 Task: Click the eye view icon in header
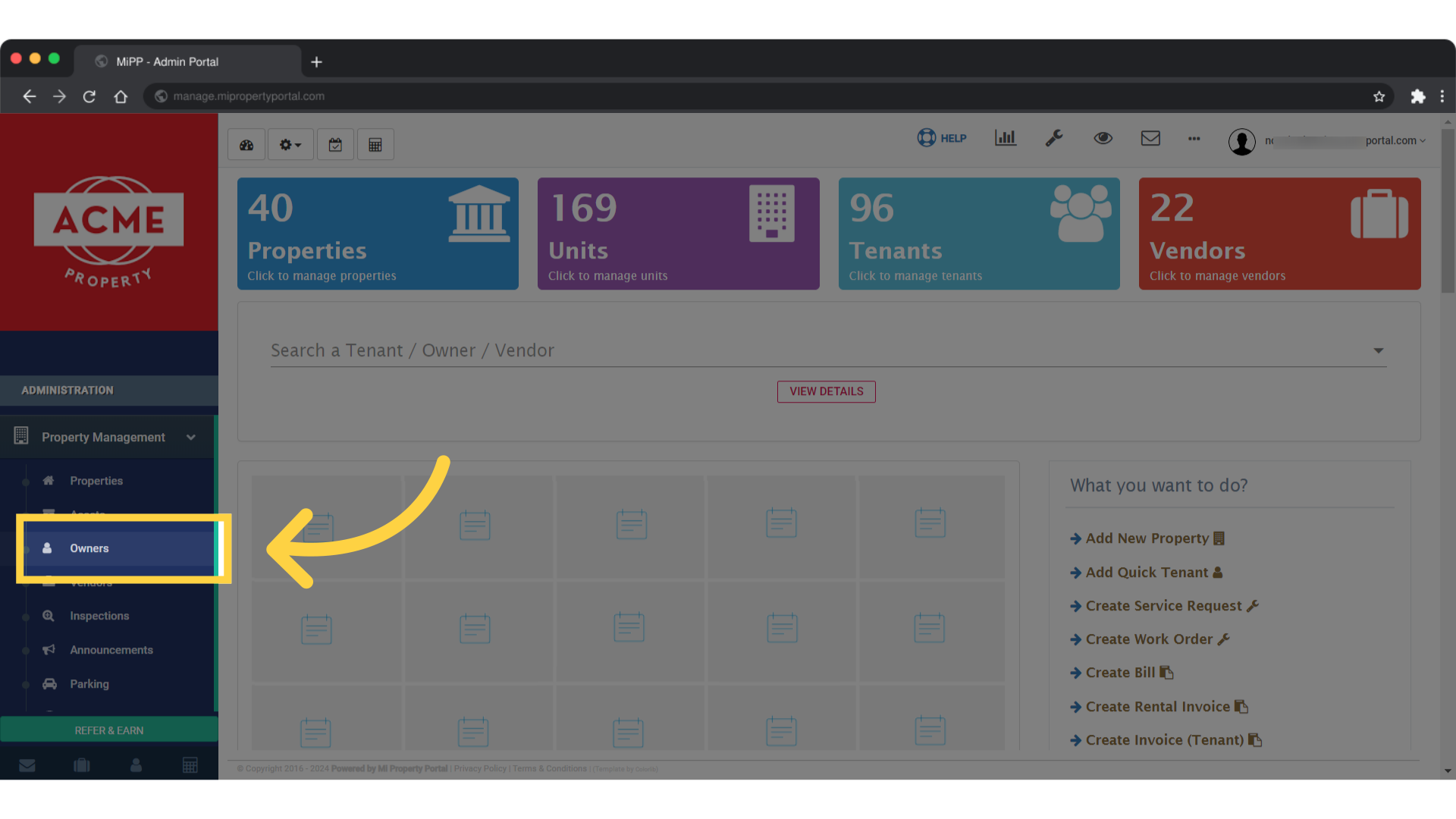coord(1103,138)
